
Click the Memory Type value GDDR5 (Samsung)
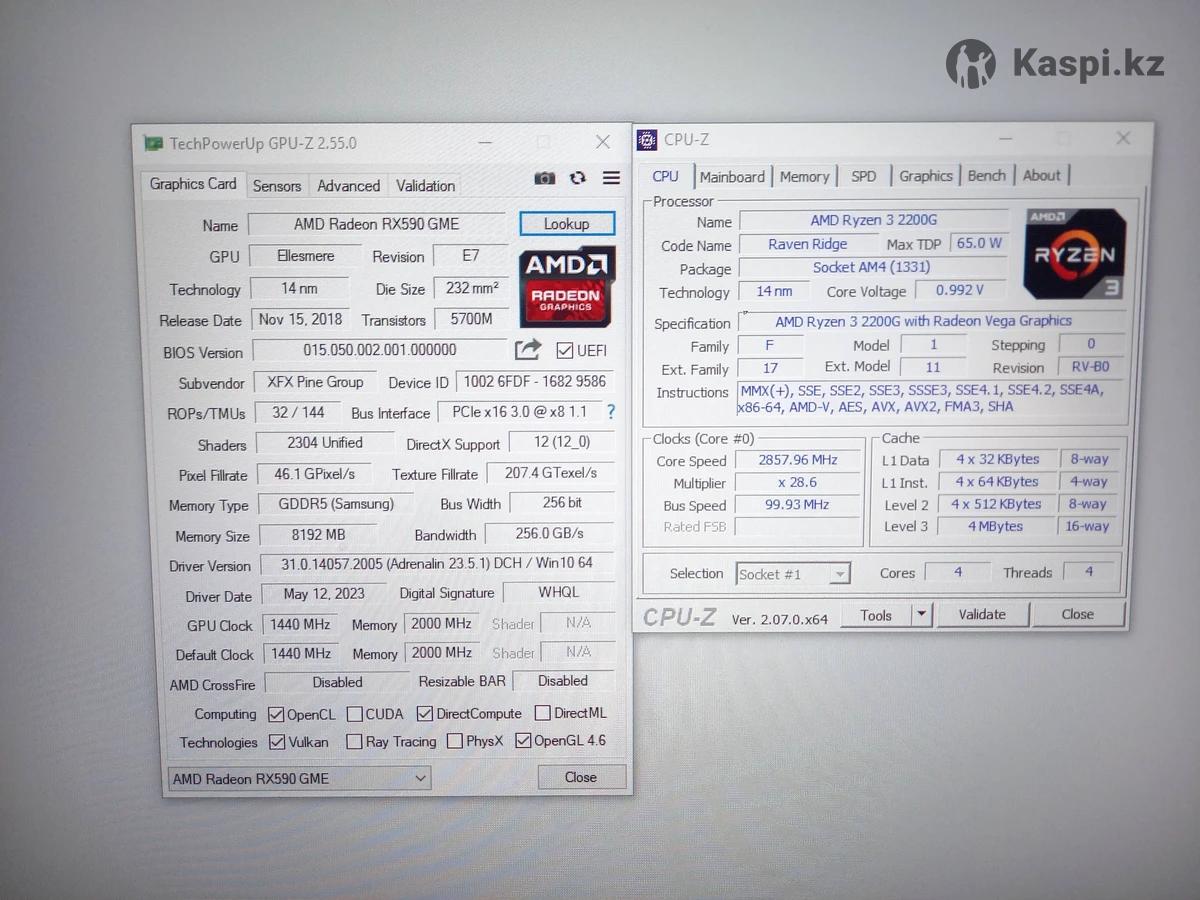(x=336, y=504)
